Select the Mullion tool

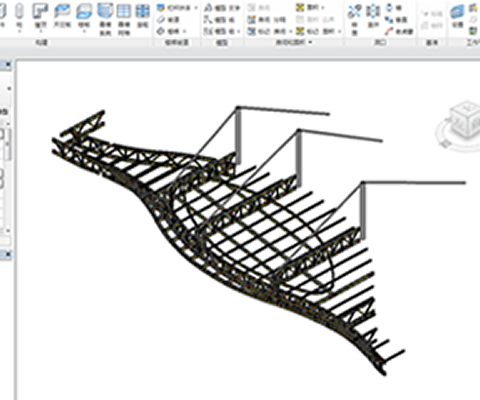(143, 15)
